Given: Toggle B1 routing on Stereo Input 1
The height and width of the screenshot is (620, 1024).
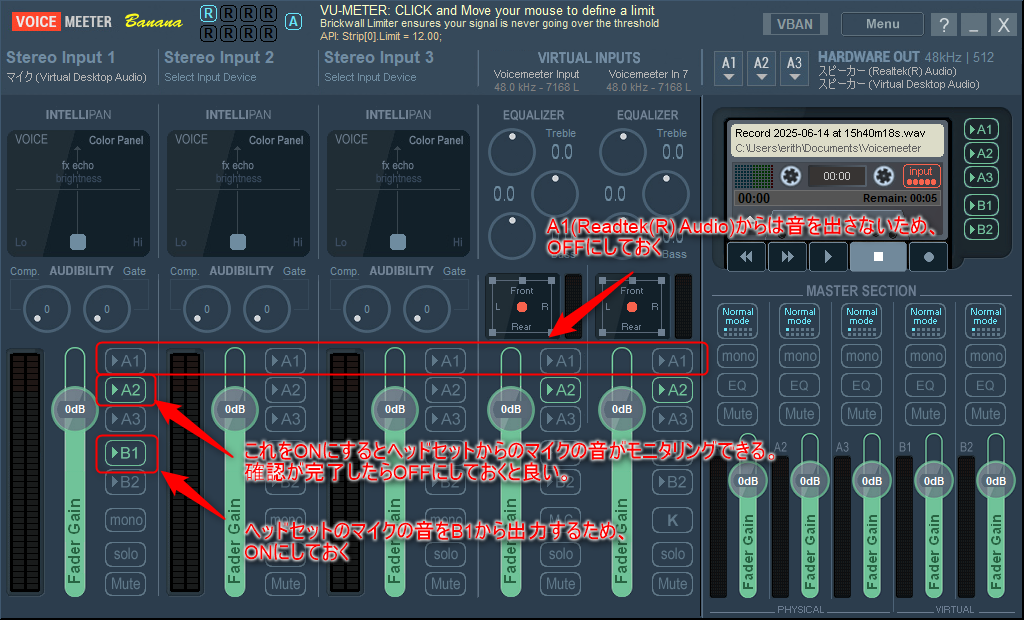Looking at the screenshot, I should [125, 453].
